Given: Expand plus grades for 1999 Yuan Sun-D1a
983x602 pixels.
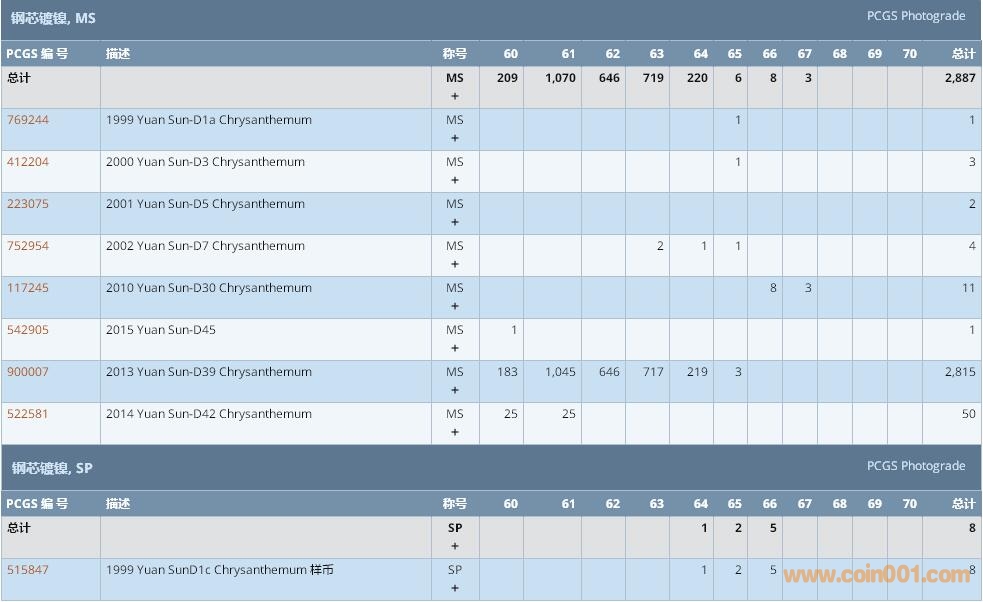Looking at the screenshot, I should tap(455, 139).
